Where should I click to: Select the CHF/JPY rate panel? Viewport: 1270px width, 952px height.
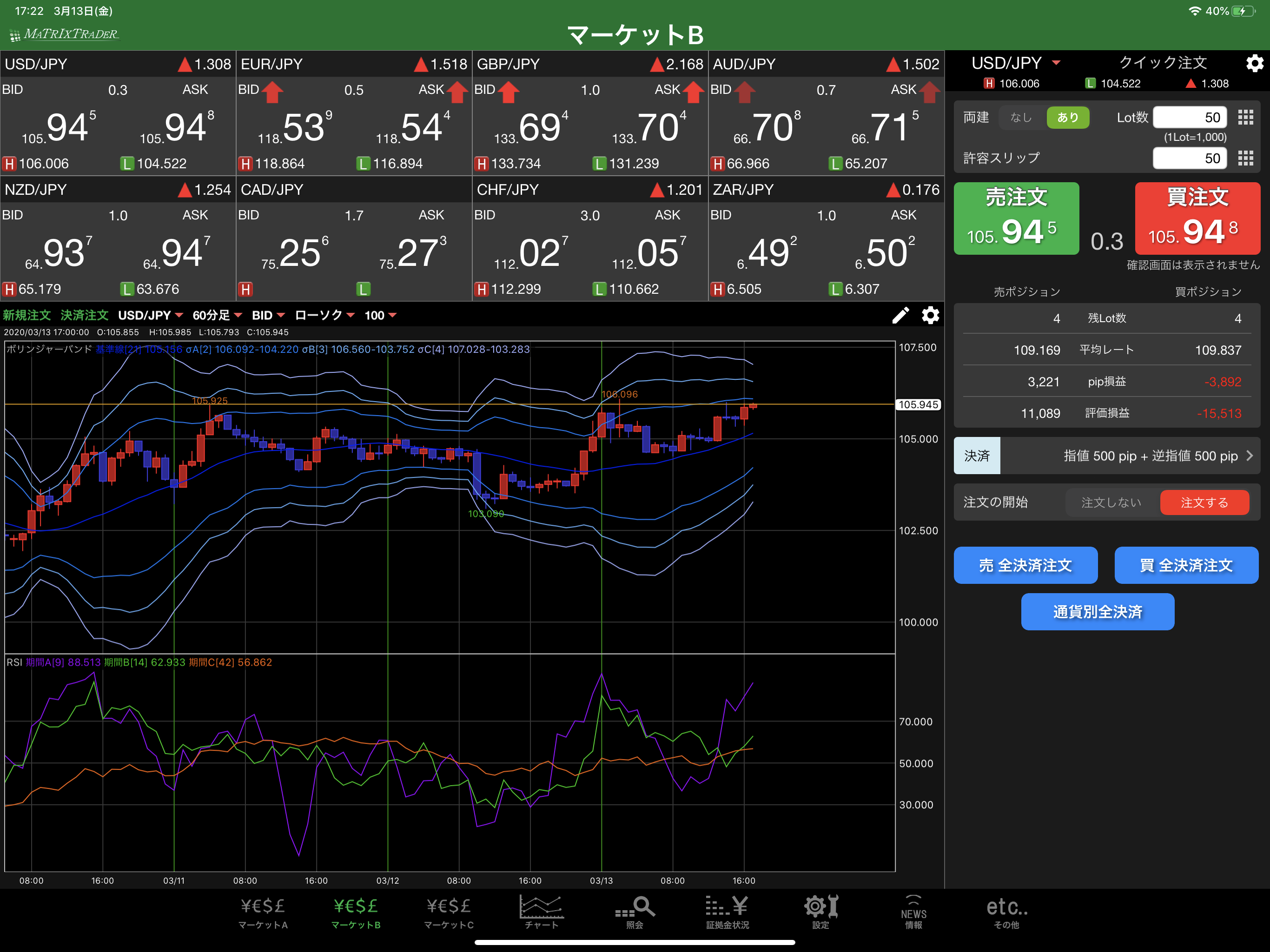[590, 239]
